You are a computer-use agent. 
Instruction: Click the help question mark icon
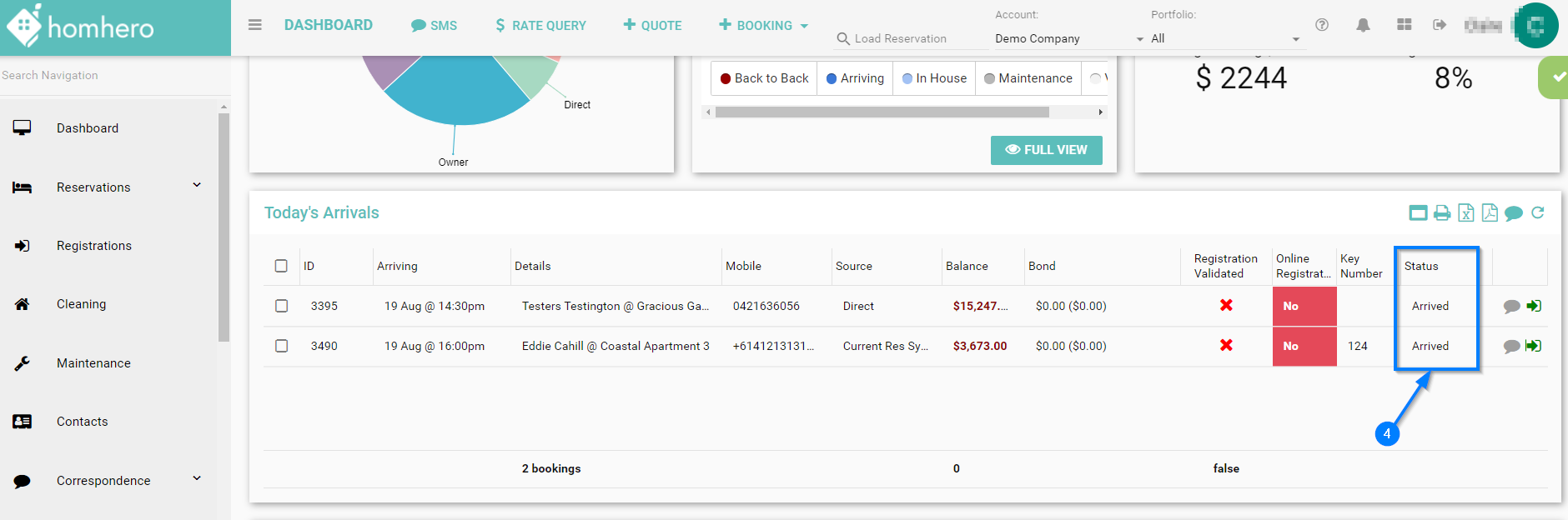pos(1322,25)
